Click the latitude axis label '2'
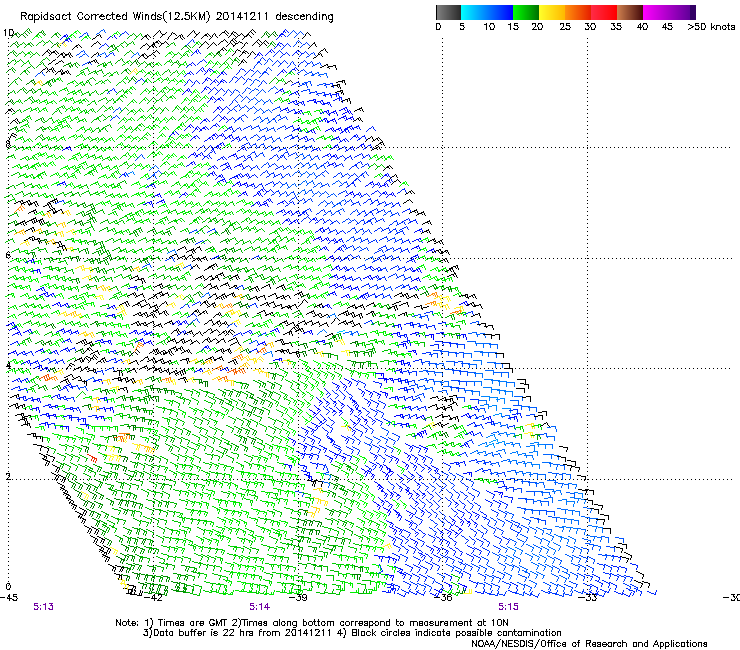The image size is (740, 650). [8, 477]
